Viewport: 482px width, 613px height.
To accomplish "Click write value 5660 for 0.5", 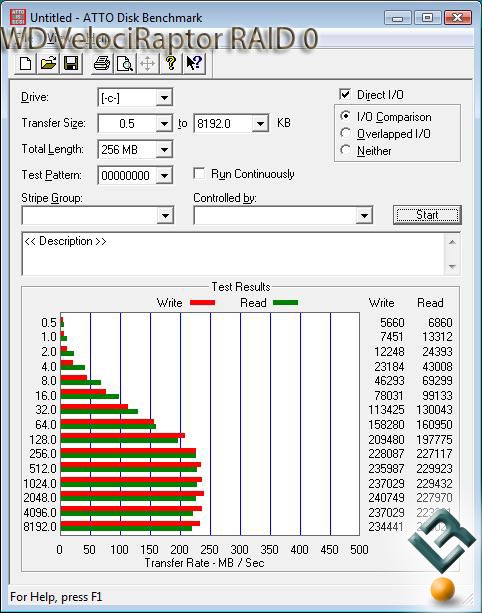I will click(x=392, y=323).
